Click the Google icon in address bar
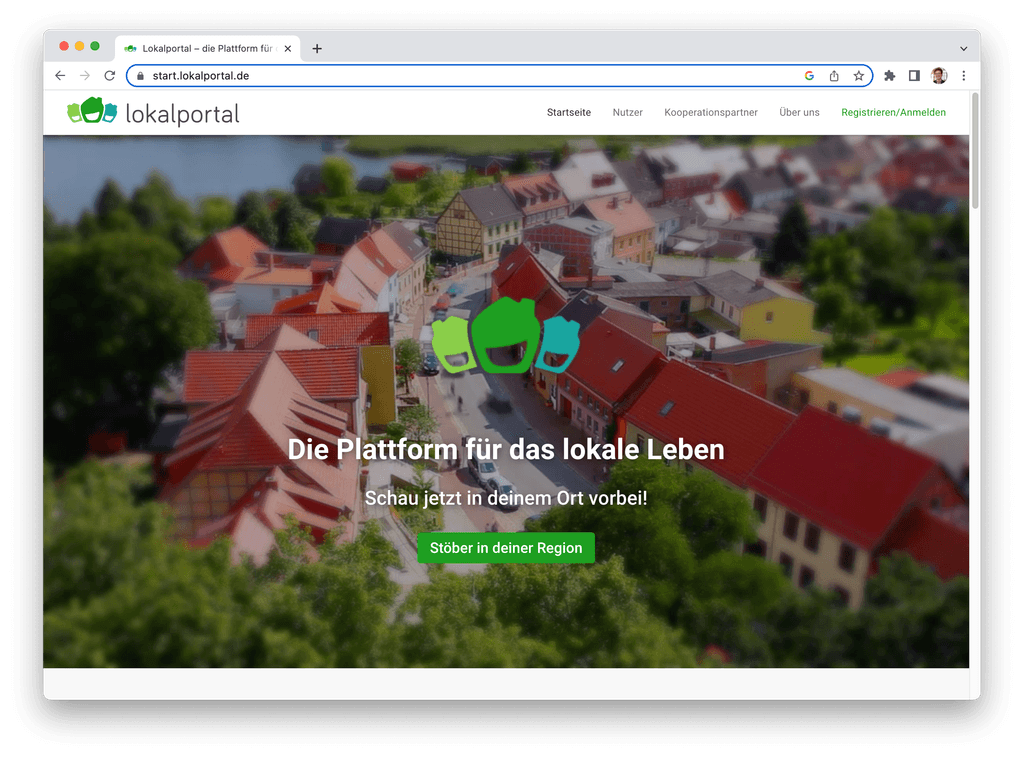1024x757 pixels. [x=809, y=76]
